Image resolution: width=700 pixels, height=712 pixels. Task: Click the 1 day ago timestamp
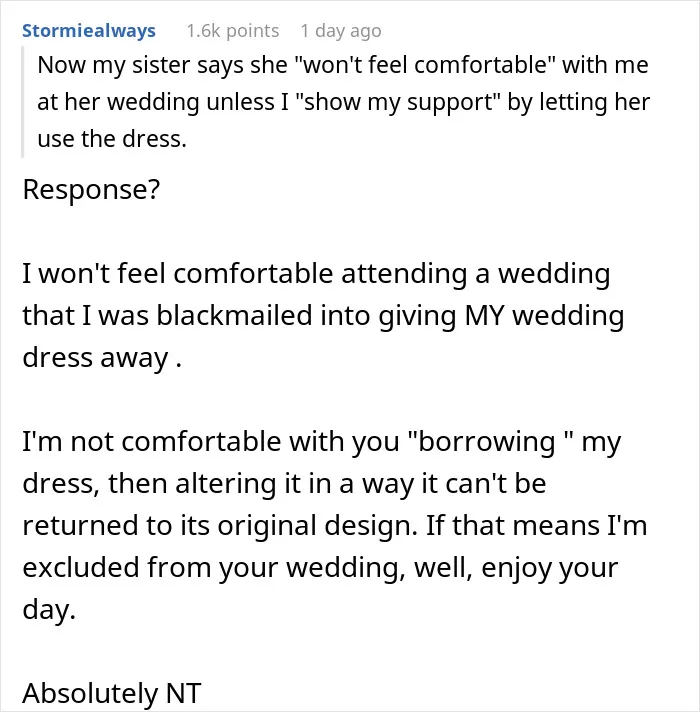point(340,31)
